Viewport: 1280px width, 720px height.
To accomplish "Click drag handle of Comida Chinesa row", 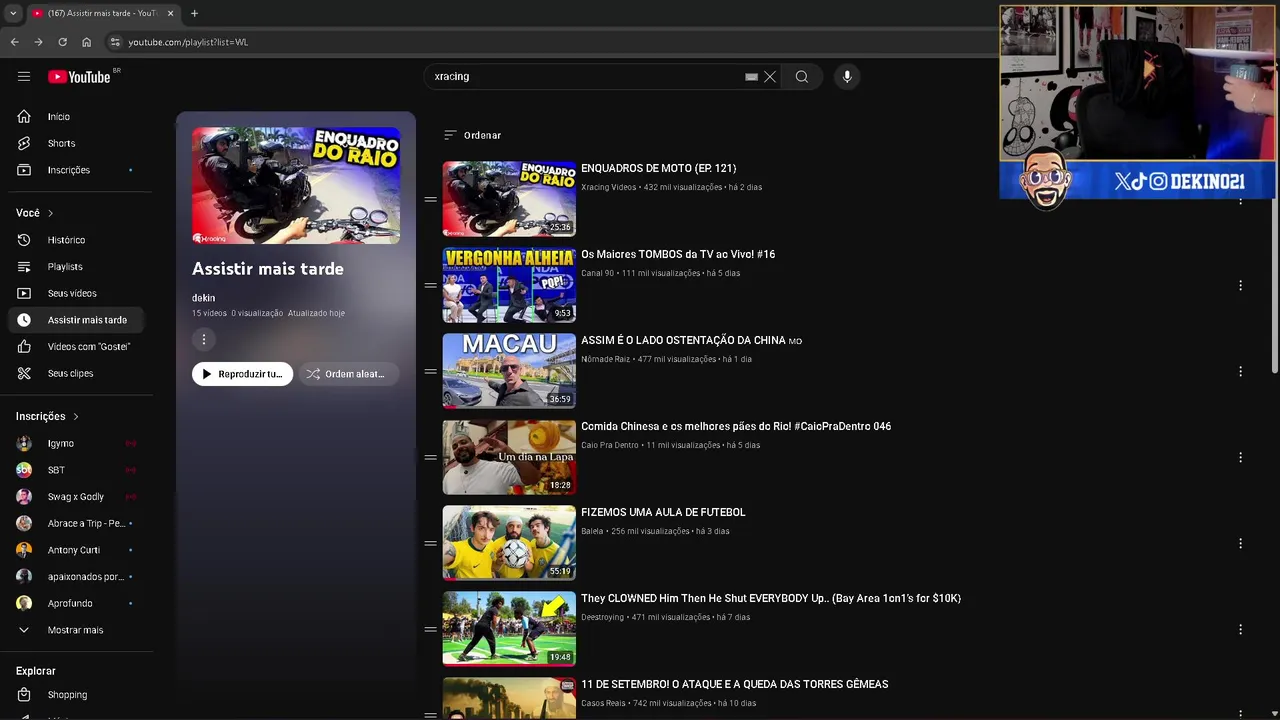I will (x=430, y=457).
